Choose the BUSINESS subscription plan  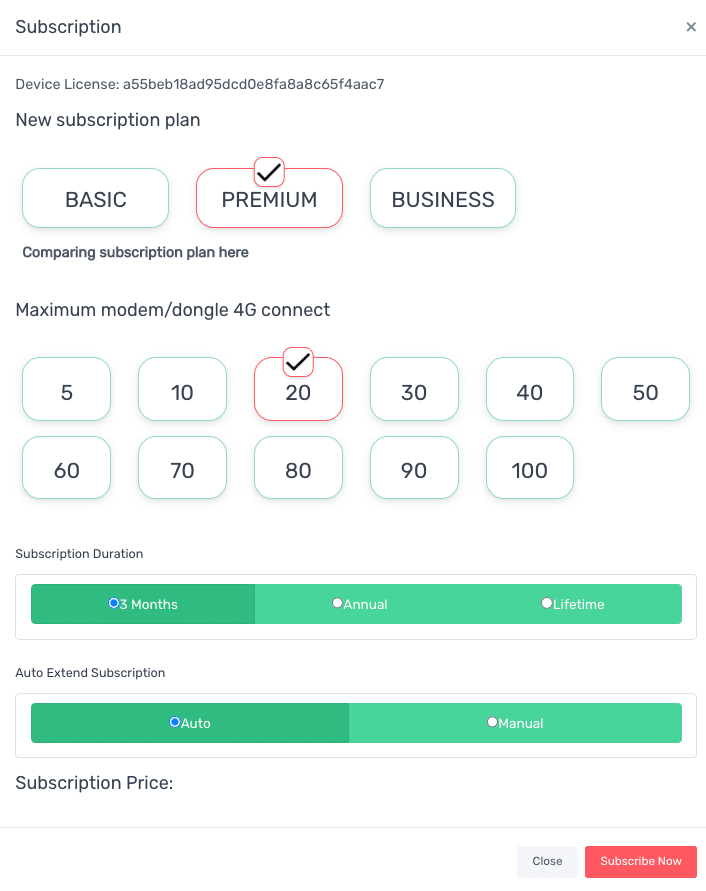coord(443,199)
